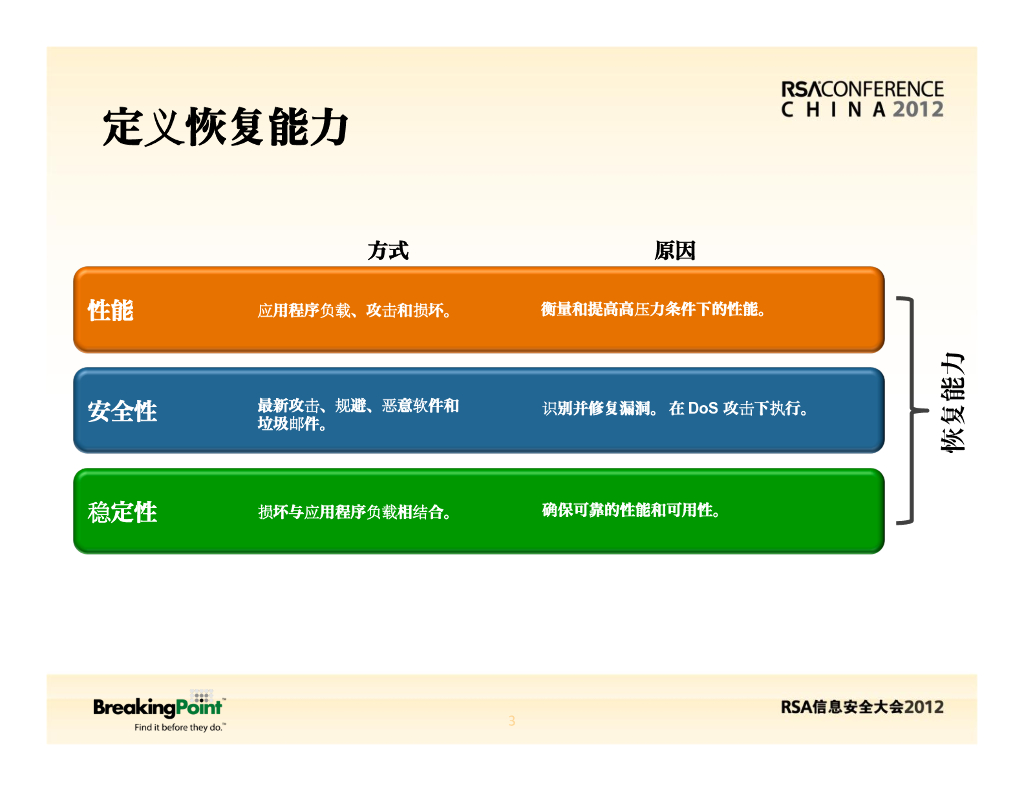Click the footer text RSA信息安全大会2012

click(x=862, y=707)
